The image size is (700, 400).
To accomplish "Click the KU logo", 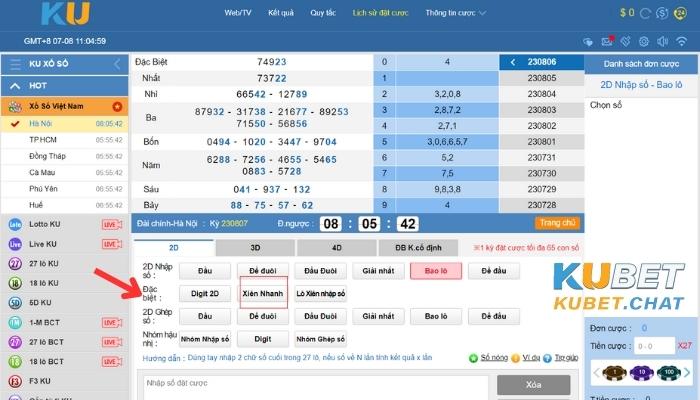I will point(65,14).
